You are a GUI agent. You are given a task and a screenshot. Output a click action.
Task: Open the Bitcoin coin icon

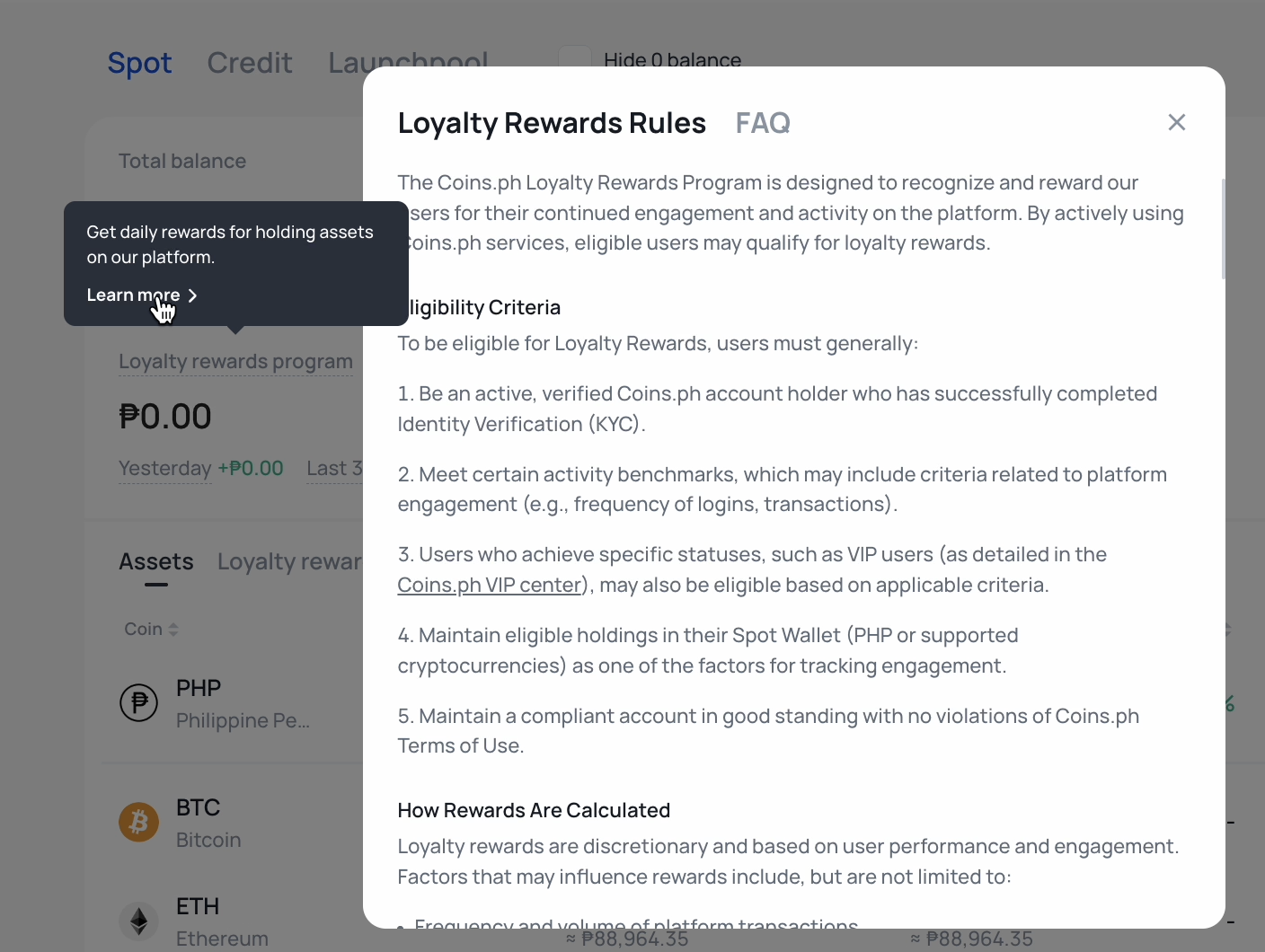point(139,822)
